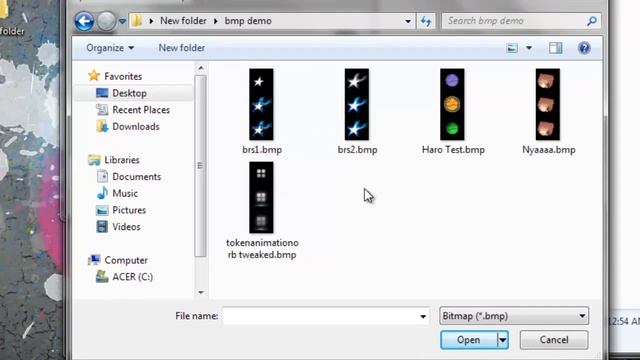Click the Desktop monitor icon
The width and height of the screenshot is (640, 360).
(x=102, y=93)
